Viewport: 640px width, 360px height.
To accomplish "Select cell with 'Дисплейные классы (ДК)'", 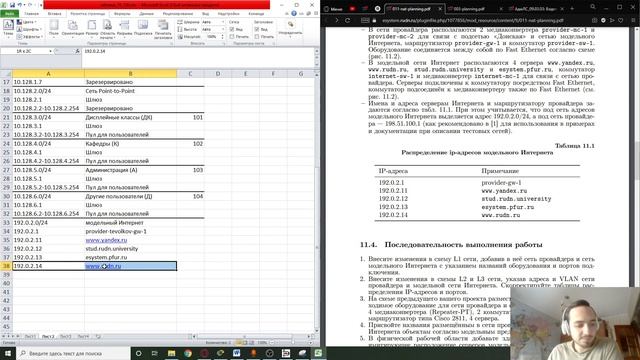I will (130, 117).
